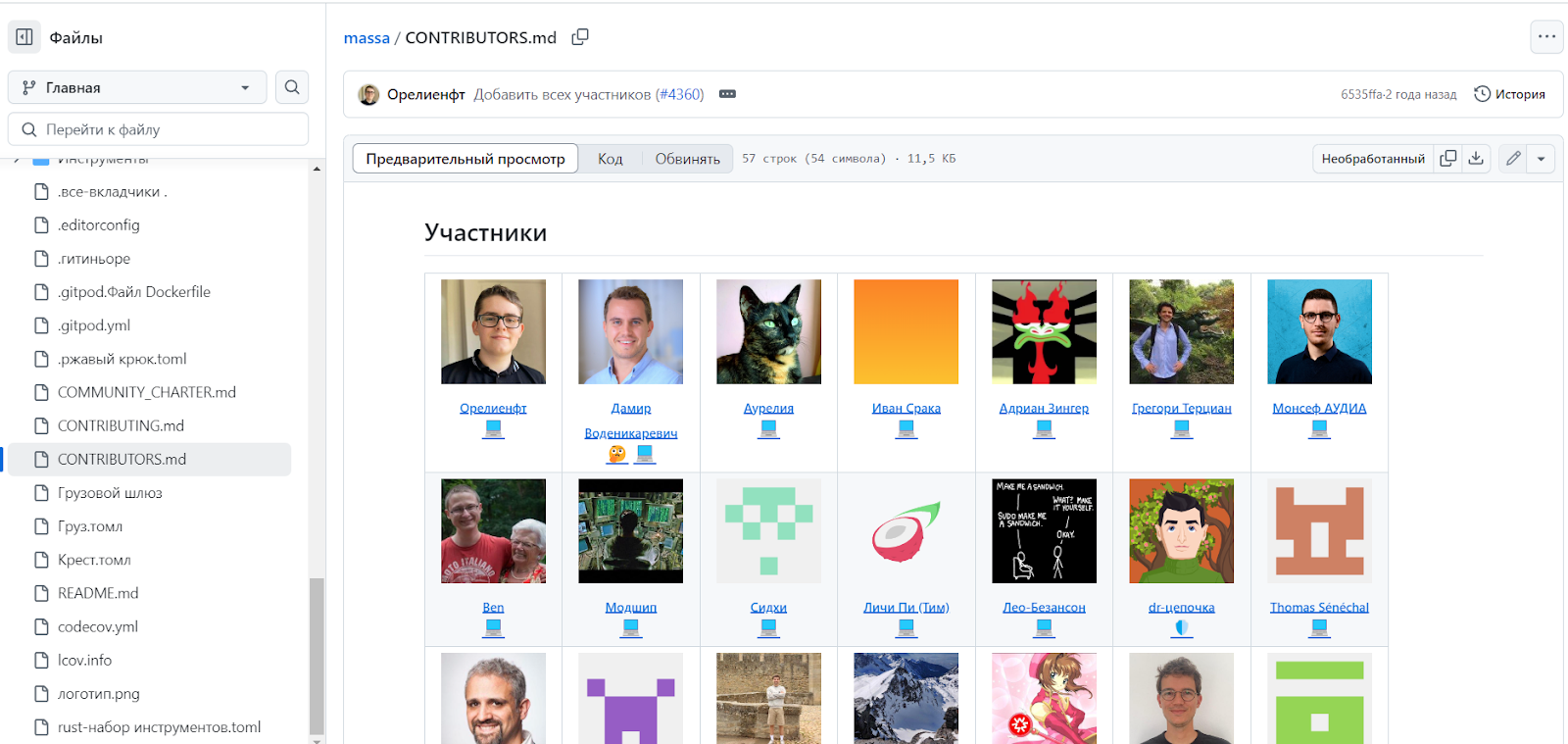This screenshot has width=1568, height=744.
Task: Click sidebar scrollbar up arrow
Action: [x=317, y=169]
